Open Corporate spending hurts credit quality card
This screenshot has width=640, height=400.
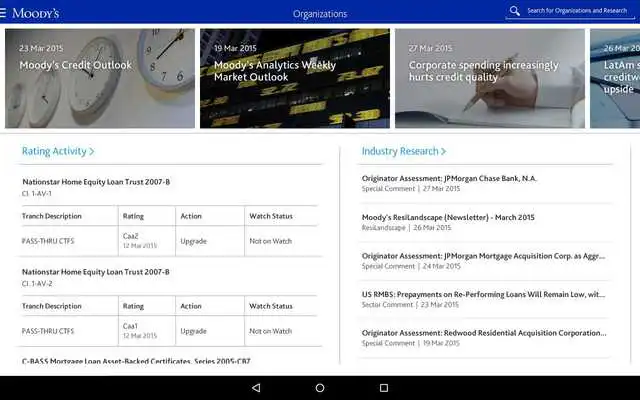489,78
